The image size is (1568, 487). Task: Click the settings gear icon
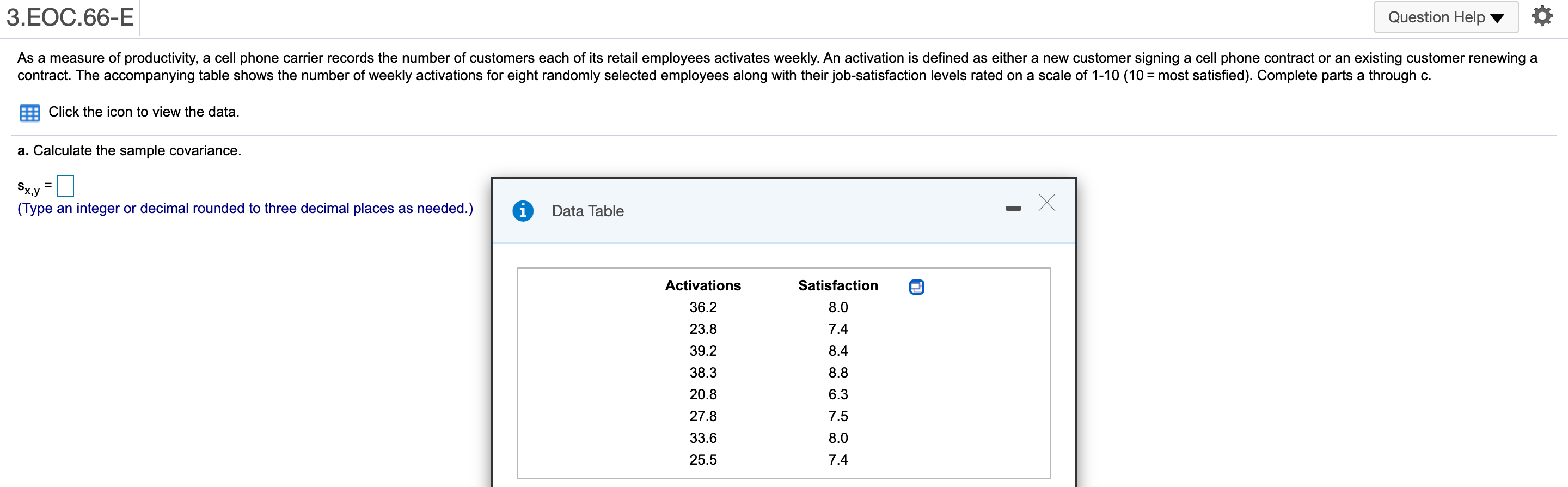(1541, 16)
